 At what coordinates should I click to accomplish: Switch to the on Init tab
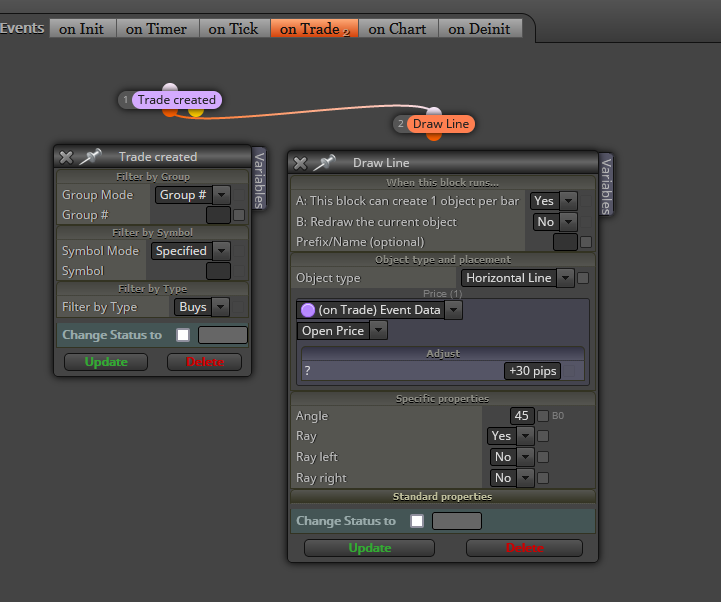coord(82,29)
